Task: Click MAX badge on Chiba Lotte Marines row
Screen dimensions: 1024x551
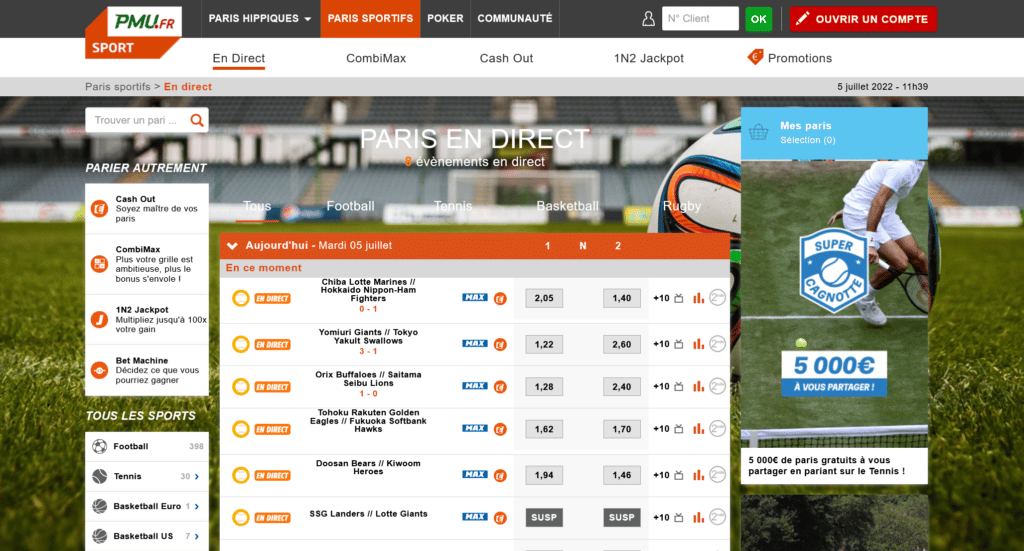Action: click(x=475, y=297)
